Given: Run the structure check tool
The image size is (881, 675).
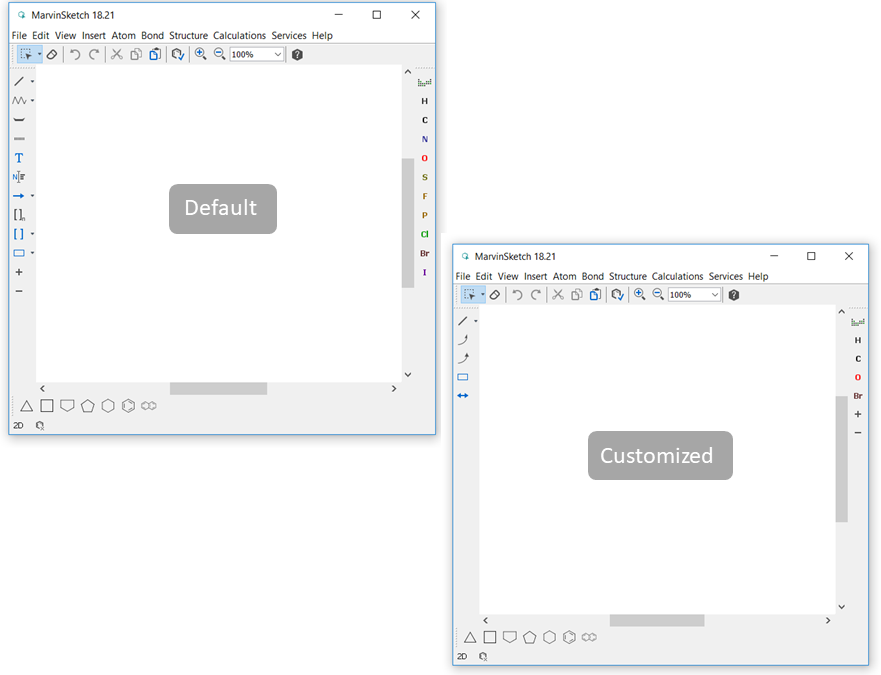Looking at the screenshot, I should coord(178,54).
